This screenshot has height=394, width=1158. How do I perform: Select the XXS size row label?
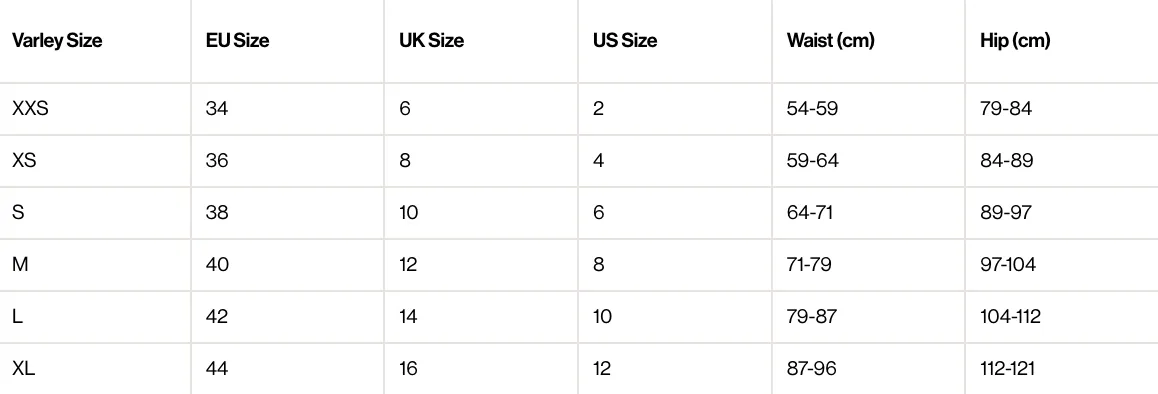coord(30,109)
